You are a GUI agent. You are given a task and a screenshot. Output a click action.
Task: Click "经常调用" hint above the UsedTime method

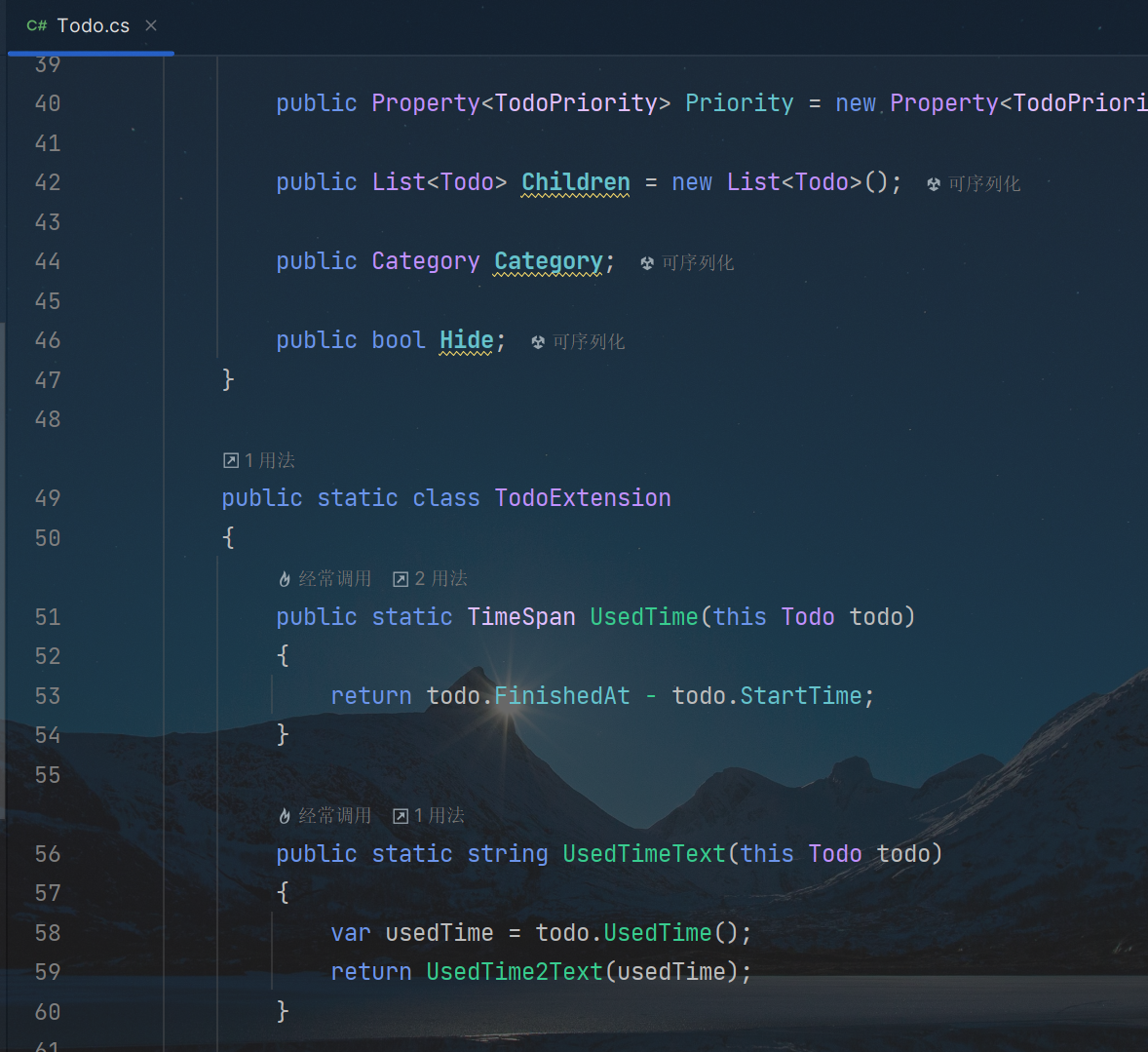334,579
